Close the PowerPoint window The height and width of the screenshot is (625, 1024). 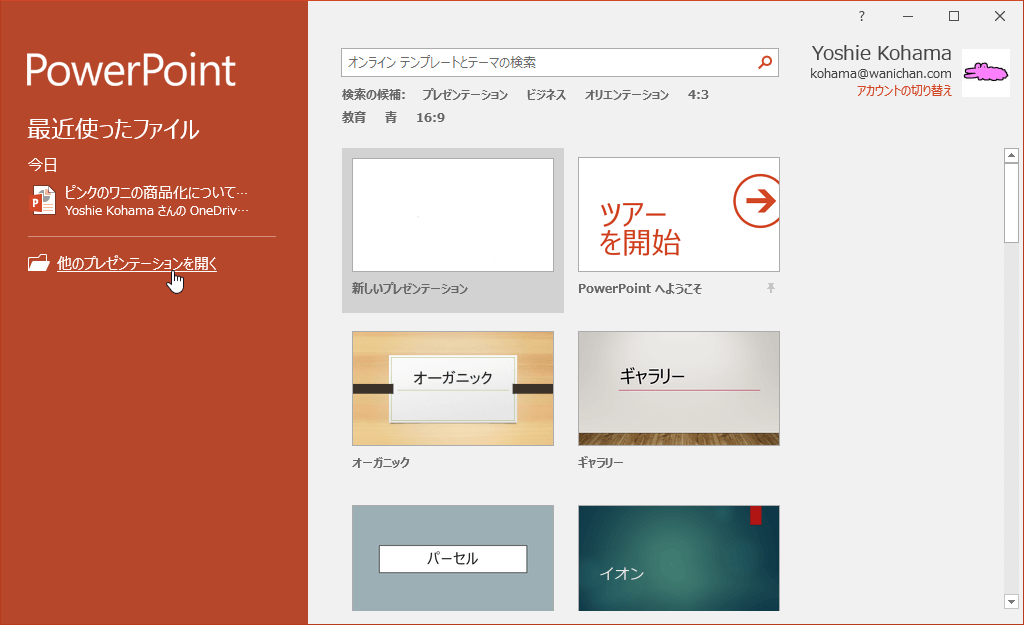[x=1000, y=16]
